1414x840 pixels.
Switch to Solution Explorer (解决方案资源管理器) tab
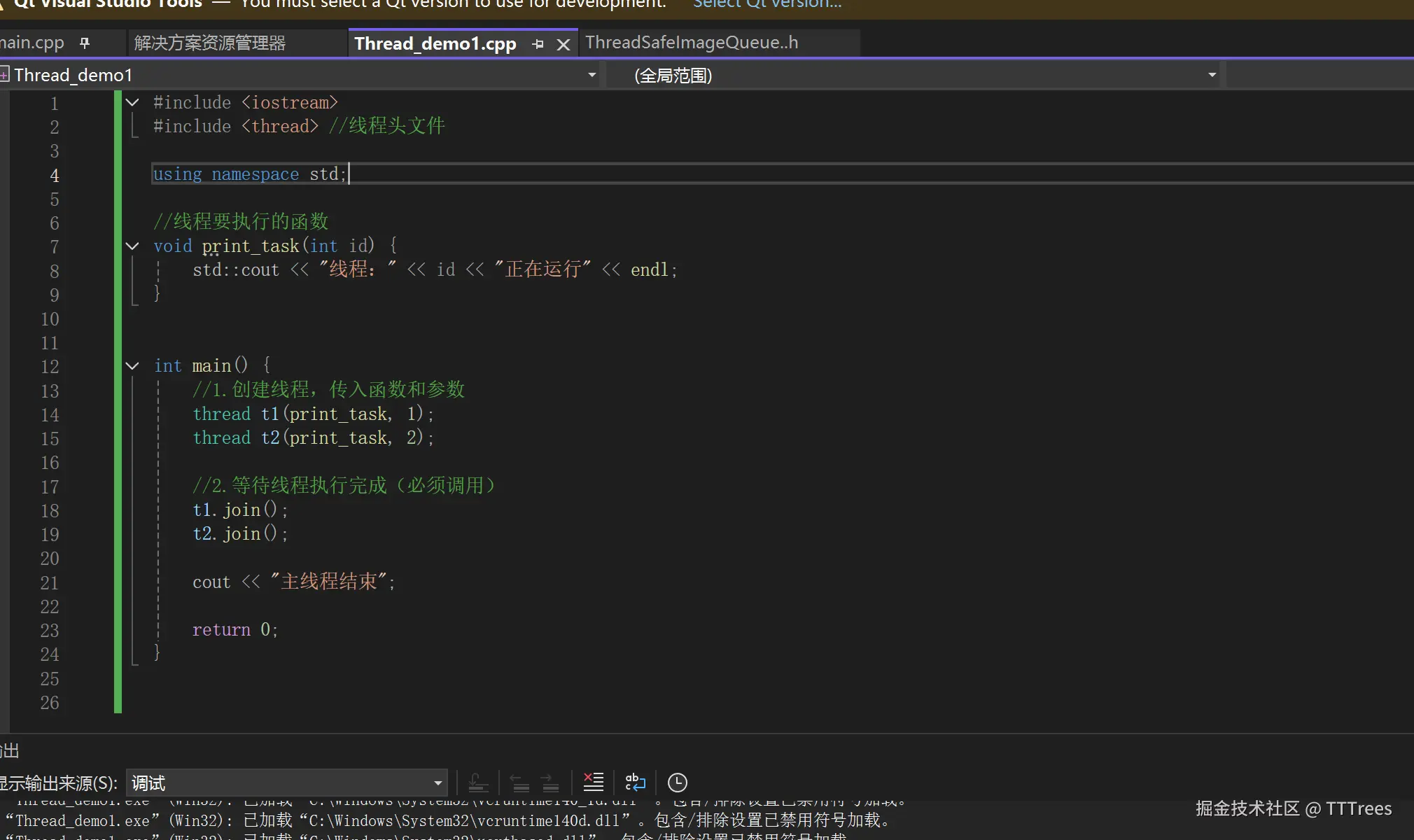210,43
